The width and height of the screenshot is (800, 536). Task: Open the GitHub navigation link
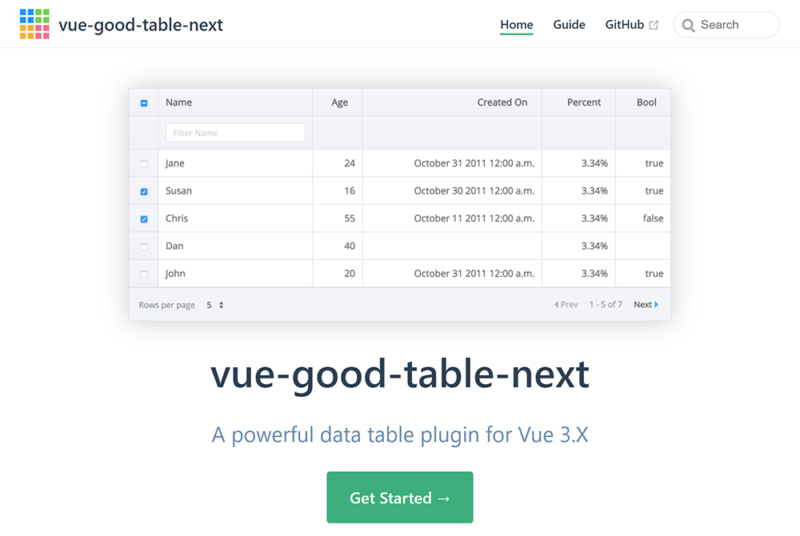point(624,25)
